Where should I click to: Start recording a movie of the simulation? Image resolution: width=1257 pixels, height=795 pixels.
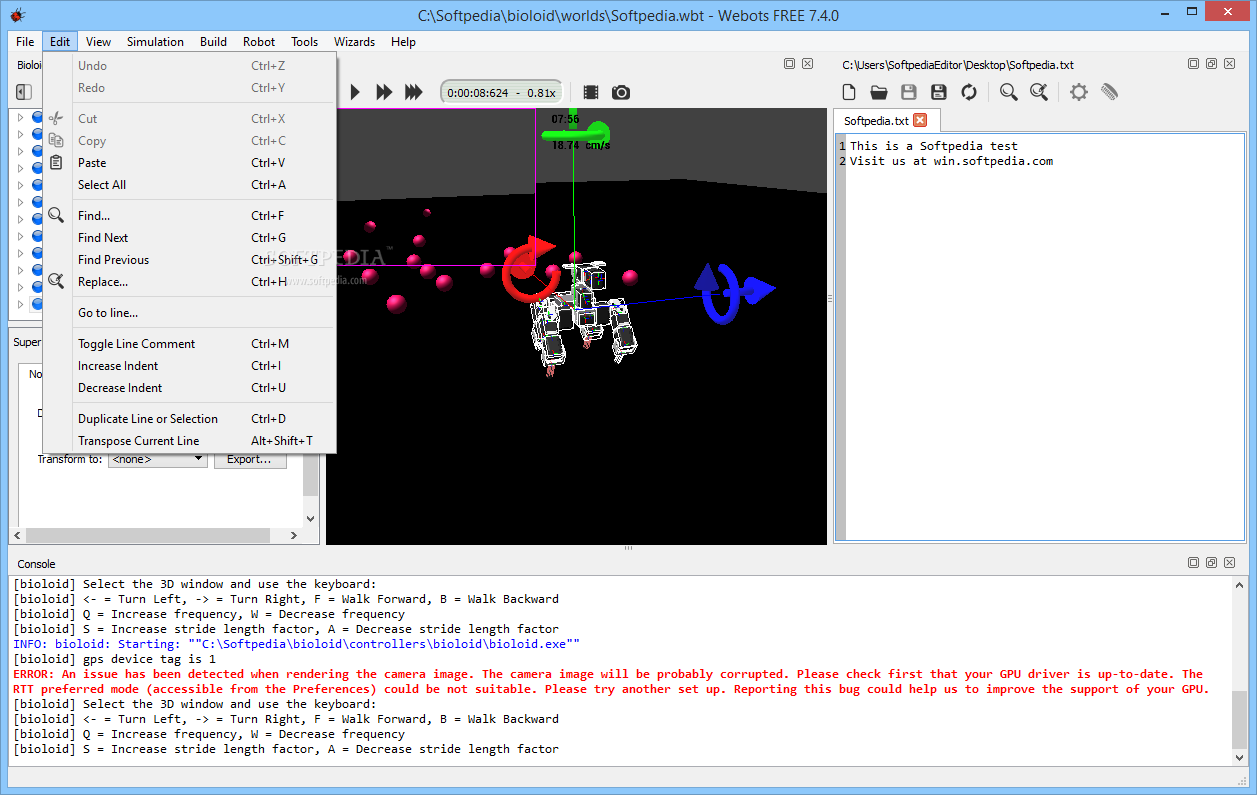591,92
